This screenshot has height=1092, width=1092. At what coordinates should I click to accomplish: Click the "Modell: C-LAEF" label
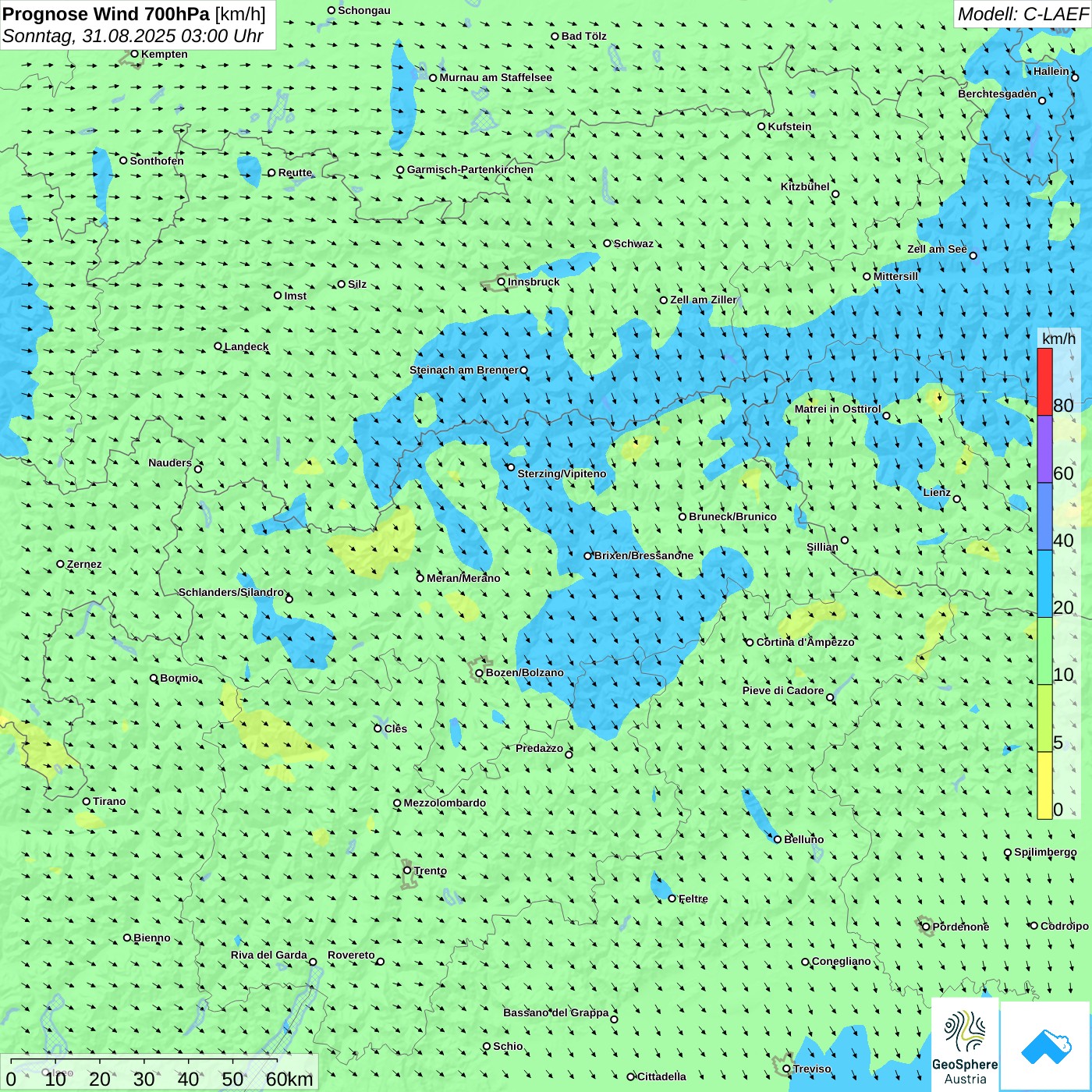coord(1023,14)
